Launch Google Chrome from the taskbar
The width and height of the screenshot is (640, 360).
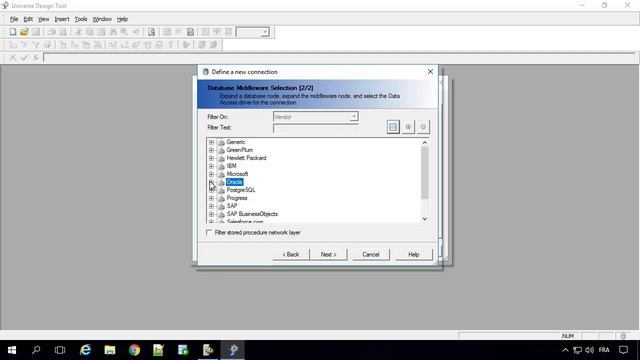tap(134, 350)
